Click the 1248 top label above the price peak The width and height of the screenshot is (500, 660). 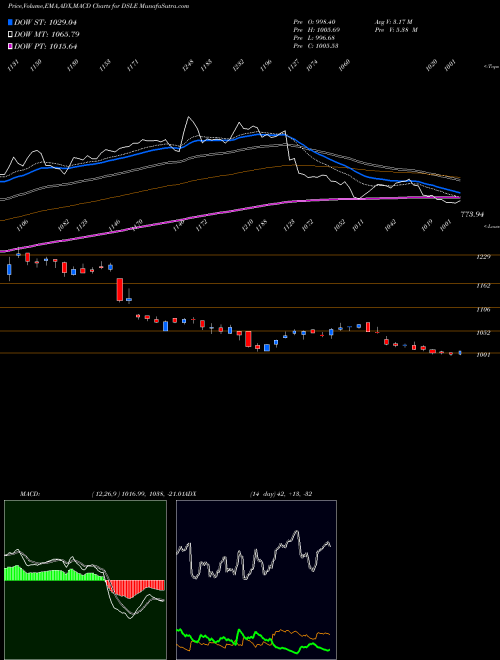click(x=188, y=65)
